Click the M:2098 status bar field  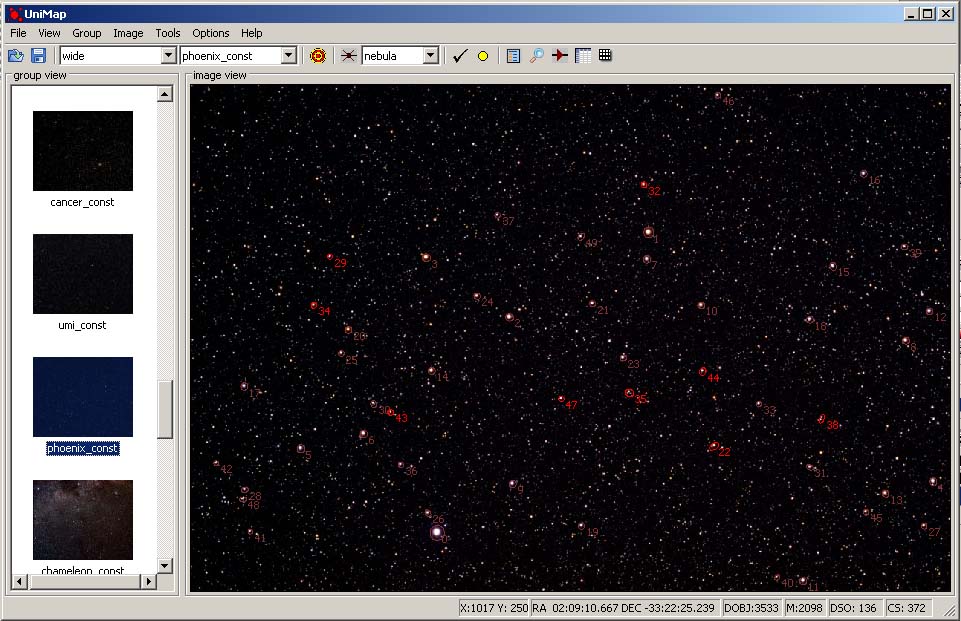(803, 608)
